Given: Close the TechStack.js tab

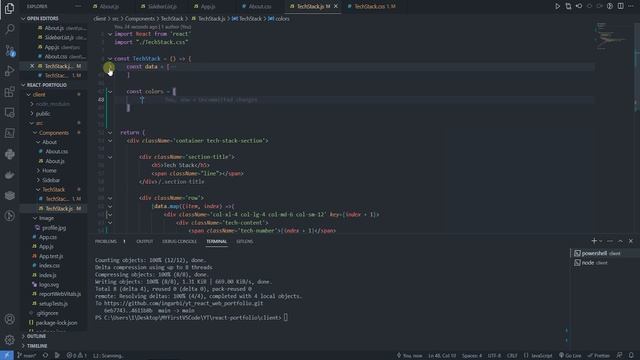Looking at the screenshot, I should click(336, 7).
